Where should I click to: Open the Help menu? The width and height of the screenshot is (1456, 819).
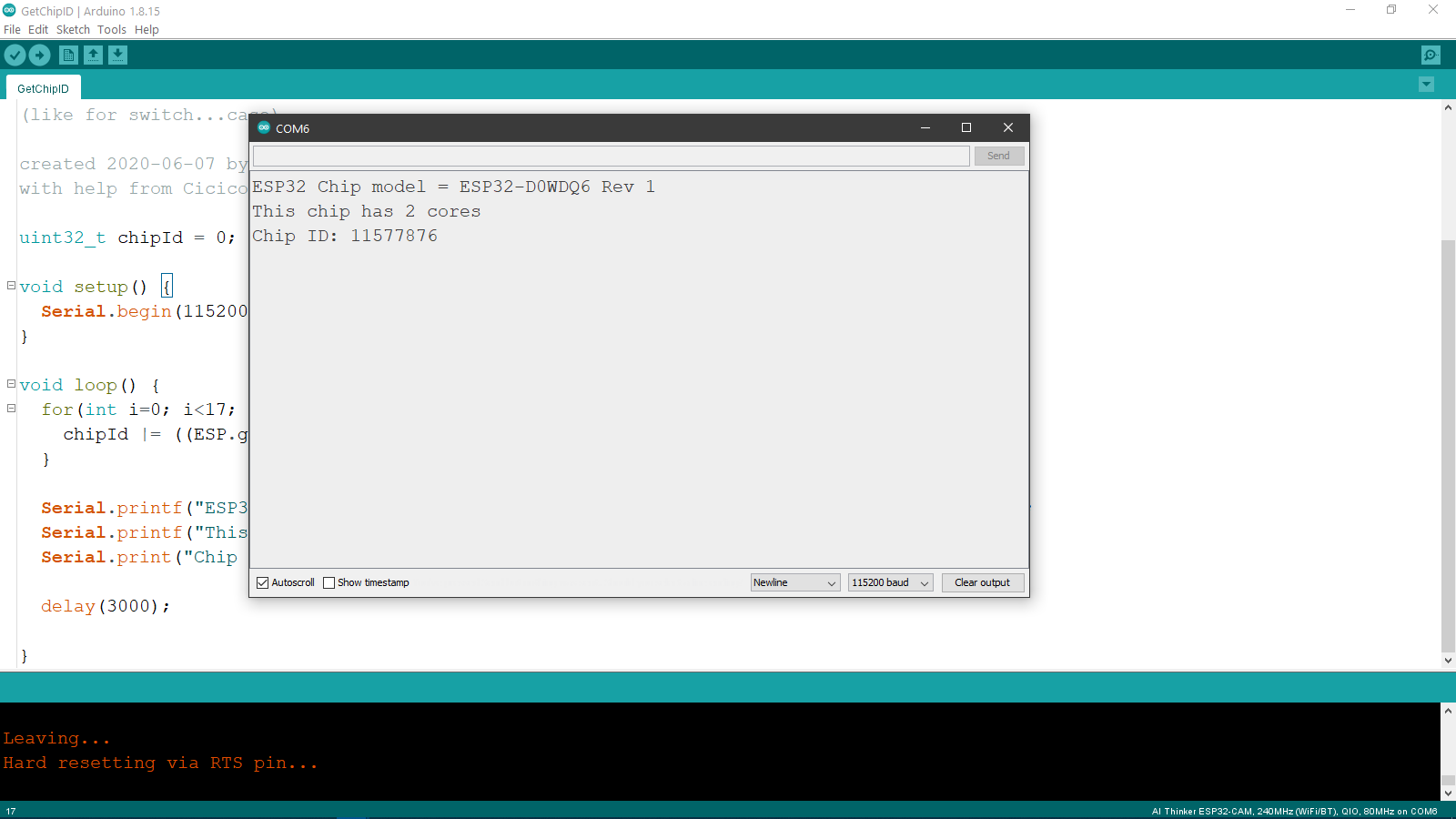click(147, 29)
